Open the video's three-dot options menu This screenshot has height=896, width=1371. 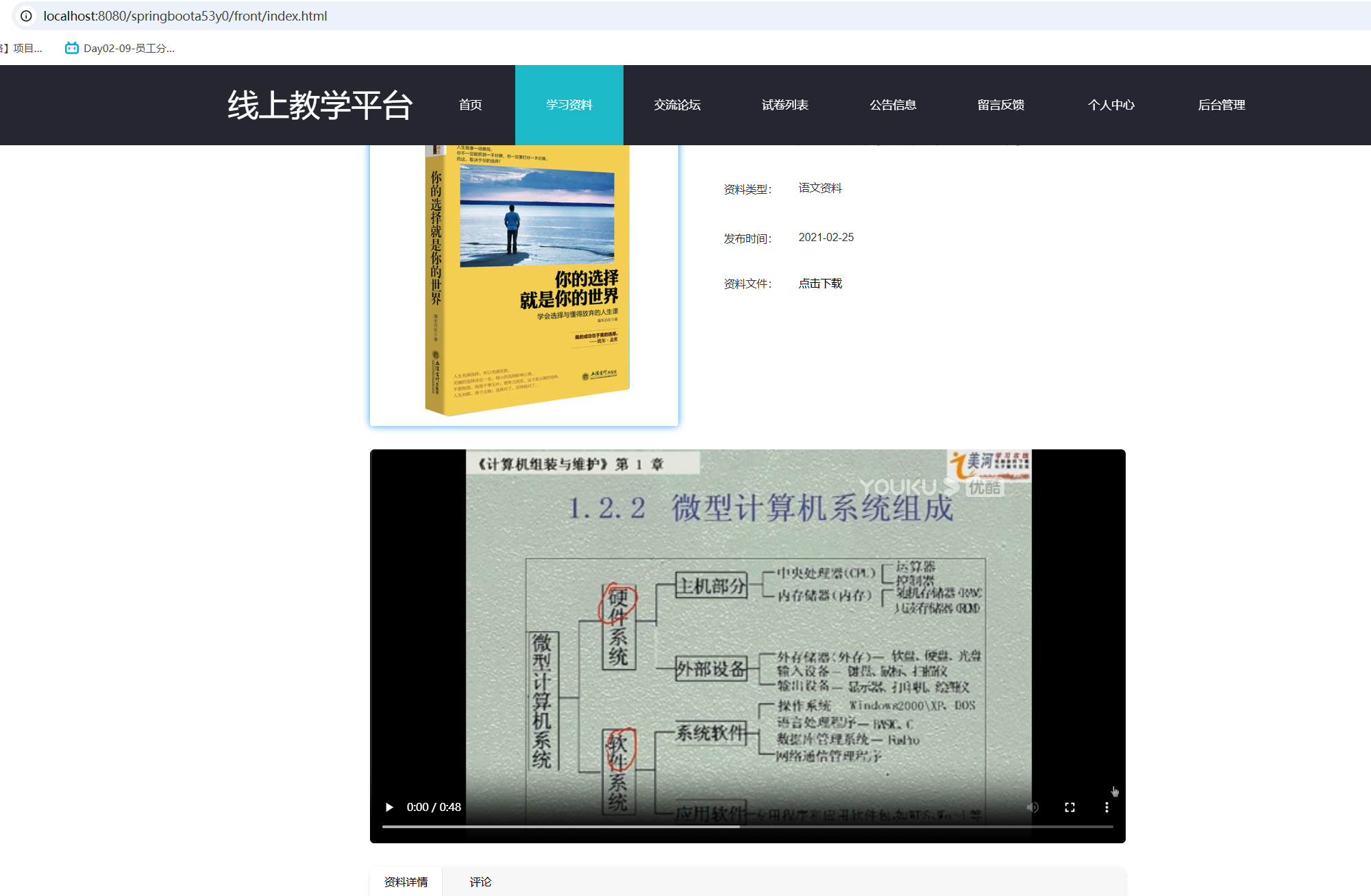click(x=1107, y=807)
